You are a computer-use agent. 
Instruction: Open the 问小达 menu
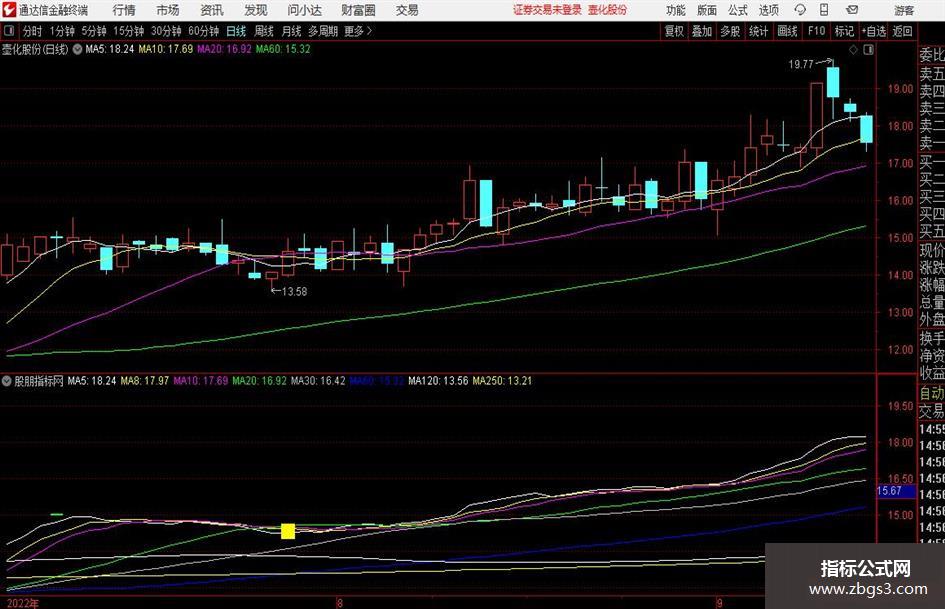[304, 10]
